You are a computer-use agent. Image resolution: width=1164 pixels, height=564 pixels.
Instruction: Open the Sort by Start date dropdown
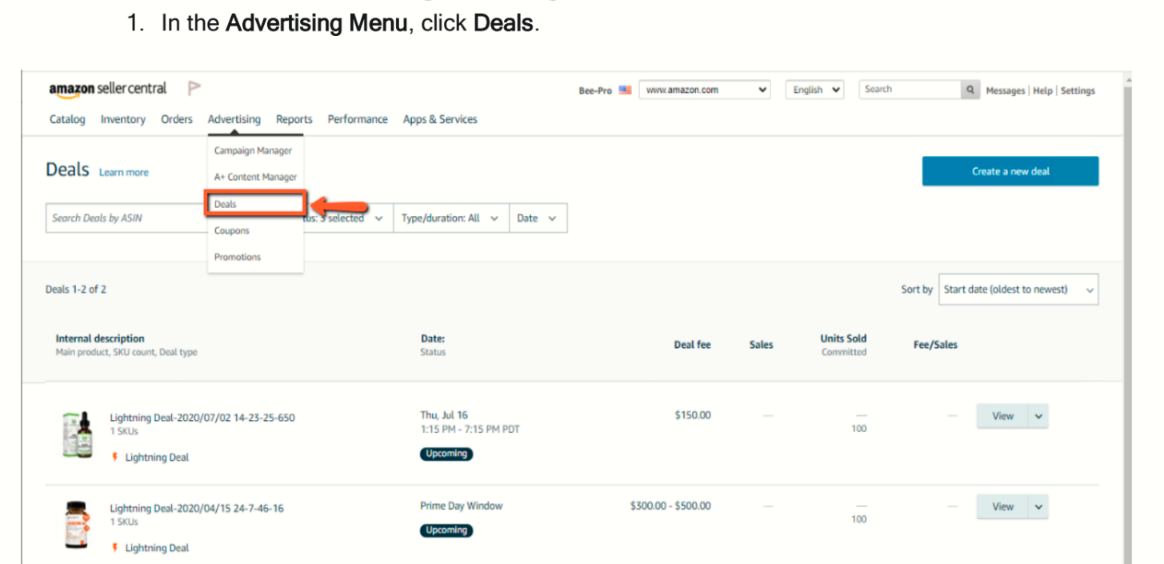(1018, 289)
